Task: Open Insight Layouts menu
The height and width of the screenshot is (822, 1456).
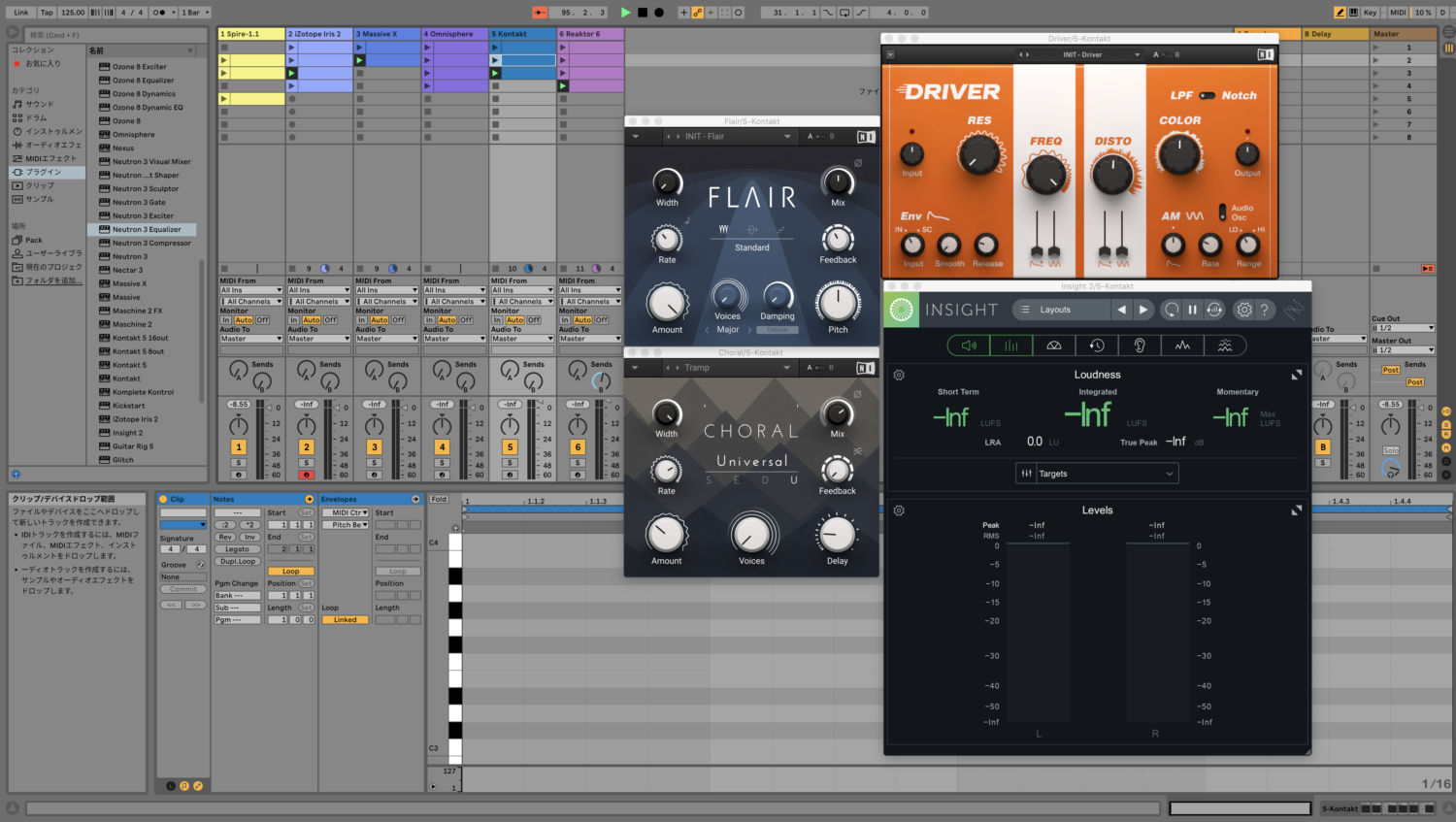Action: click(1062, 310)
